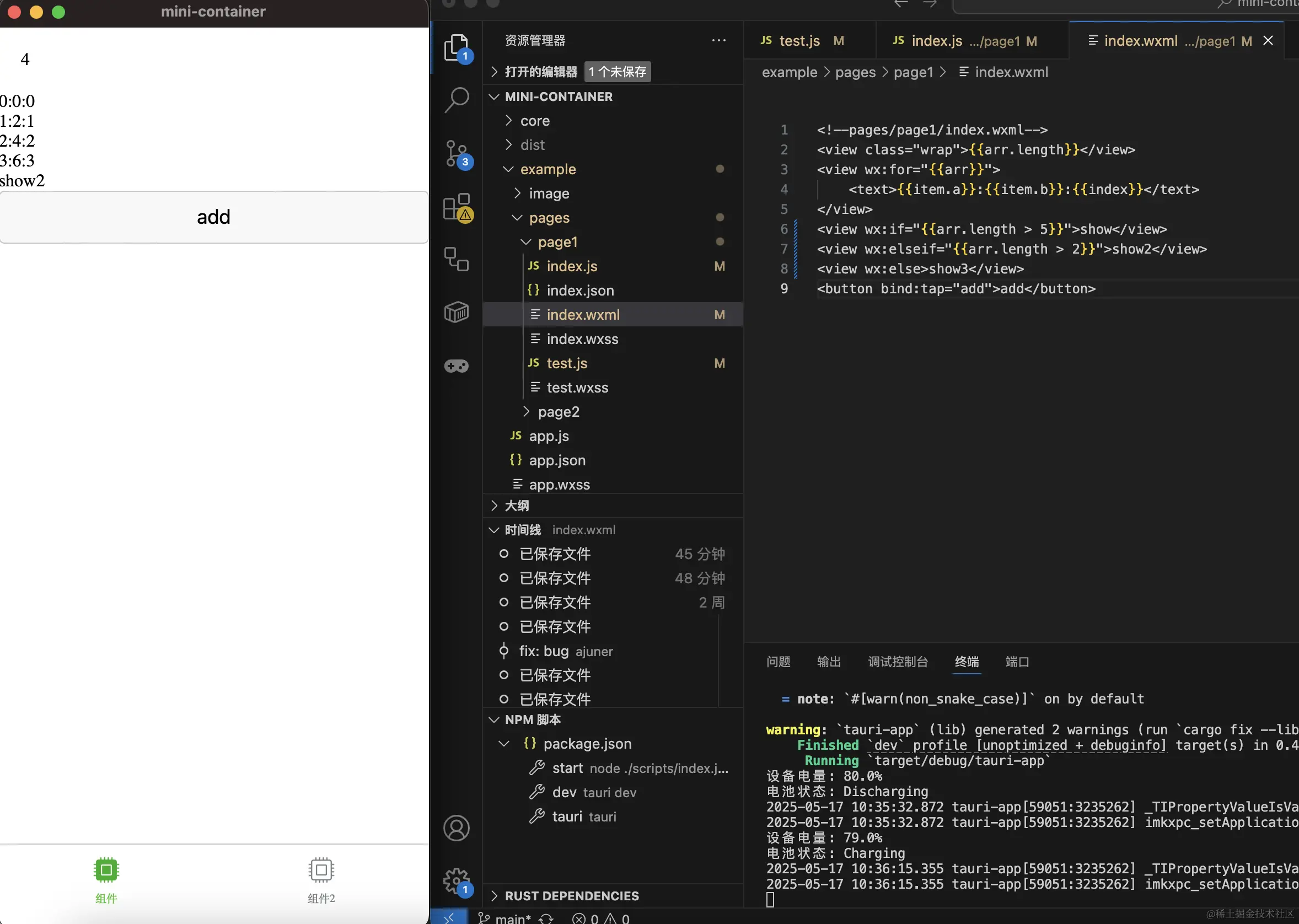The image size is (1299, 924).
Task: Go back with the navigation arrow
Action: (x=901, y=3)
